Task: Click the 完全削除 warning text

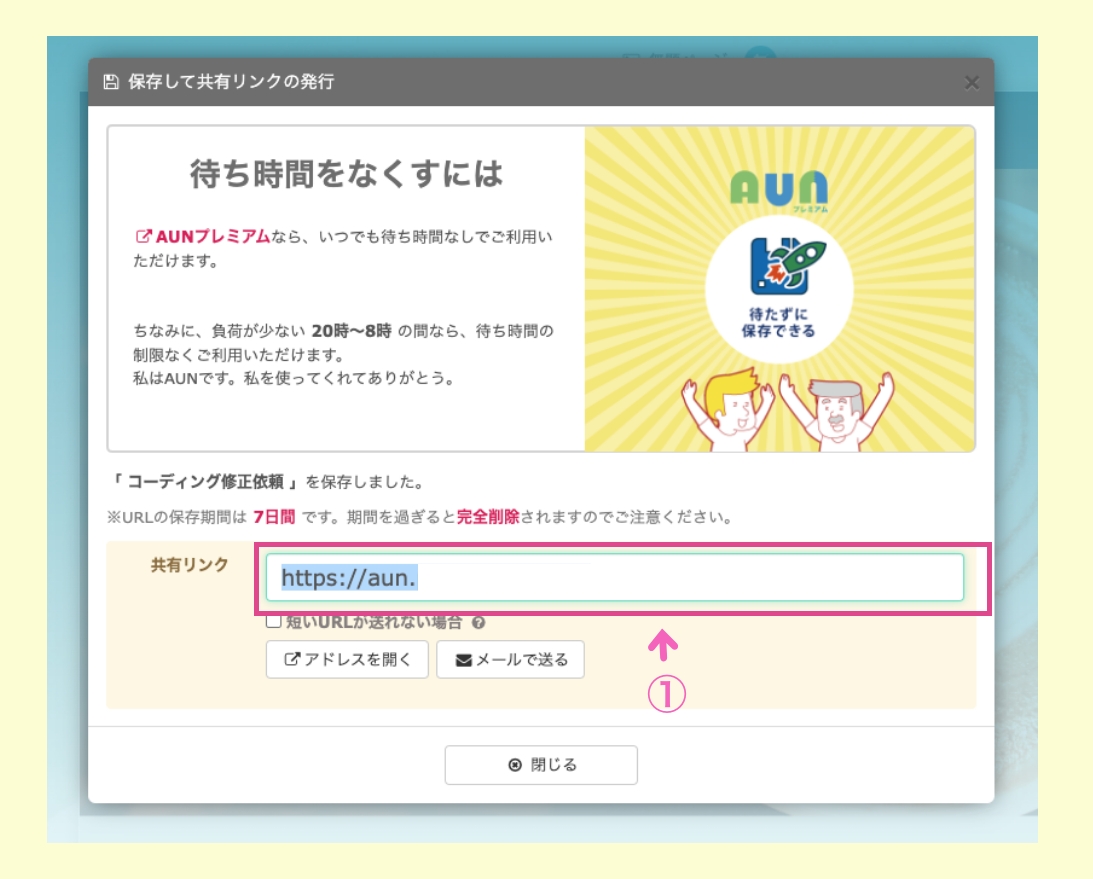Action: [488, 517]
